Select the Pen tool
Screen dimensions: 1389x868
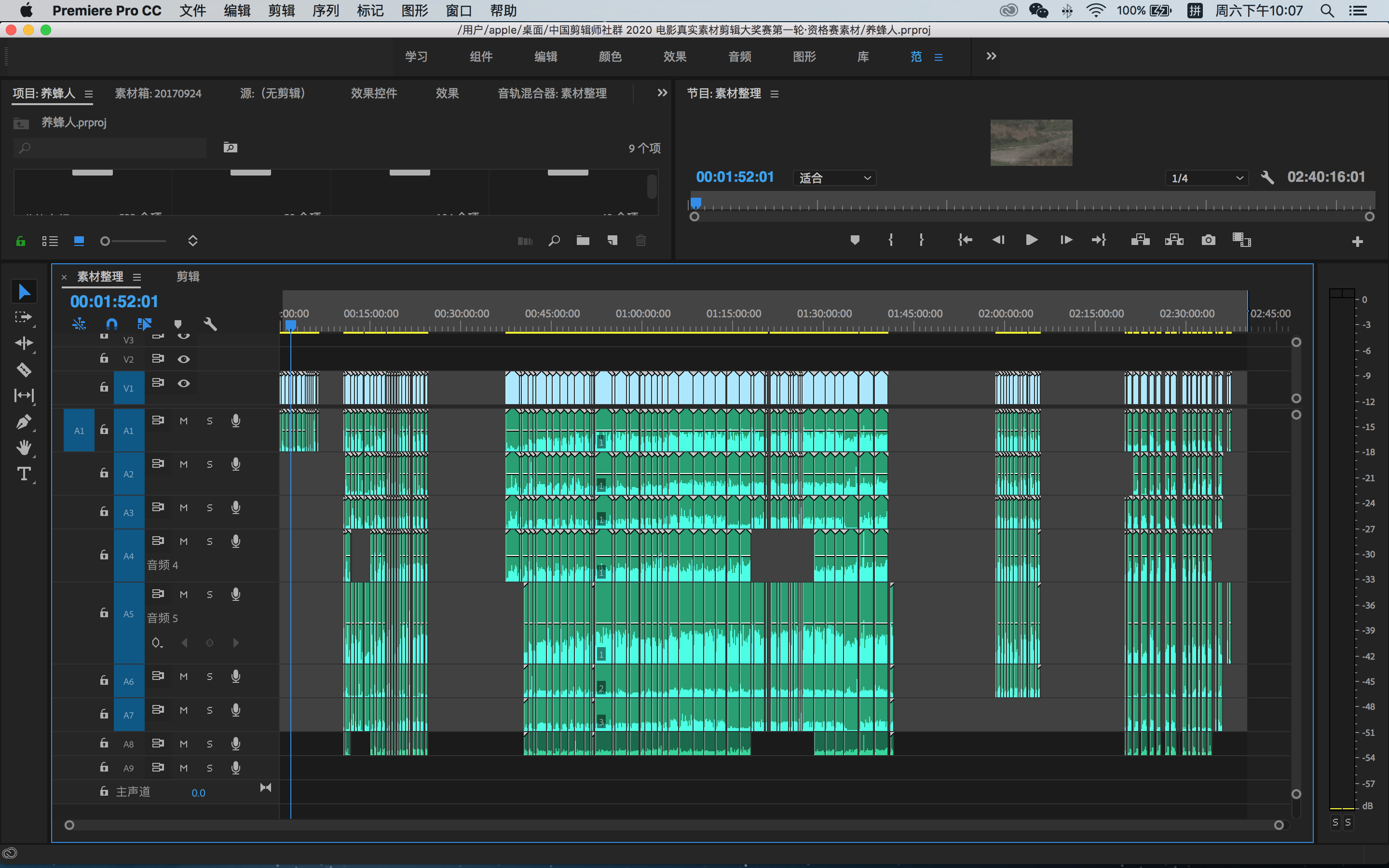tap(24, 422)
